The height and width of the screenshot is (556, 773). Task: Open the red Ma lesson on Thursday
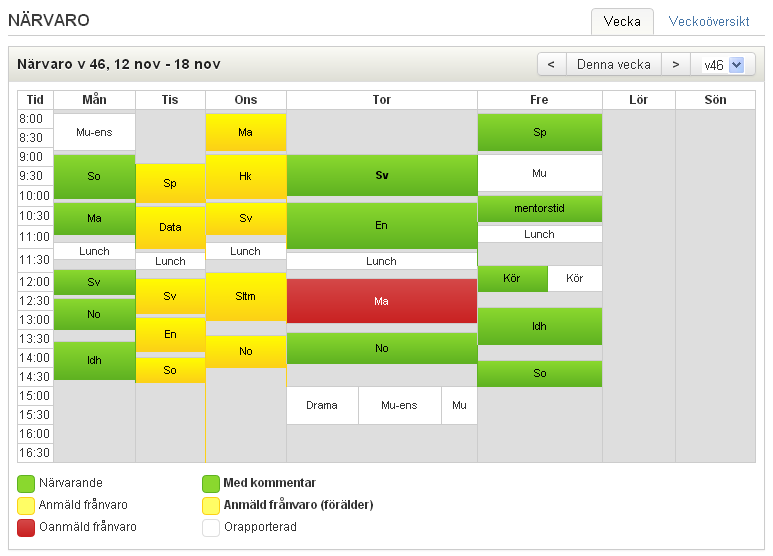click(x=382, y=301)
